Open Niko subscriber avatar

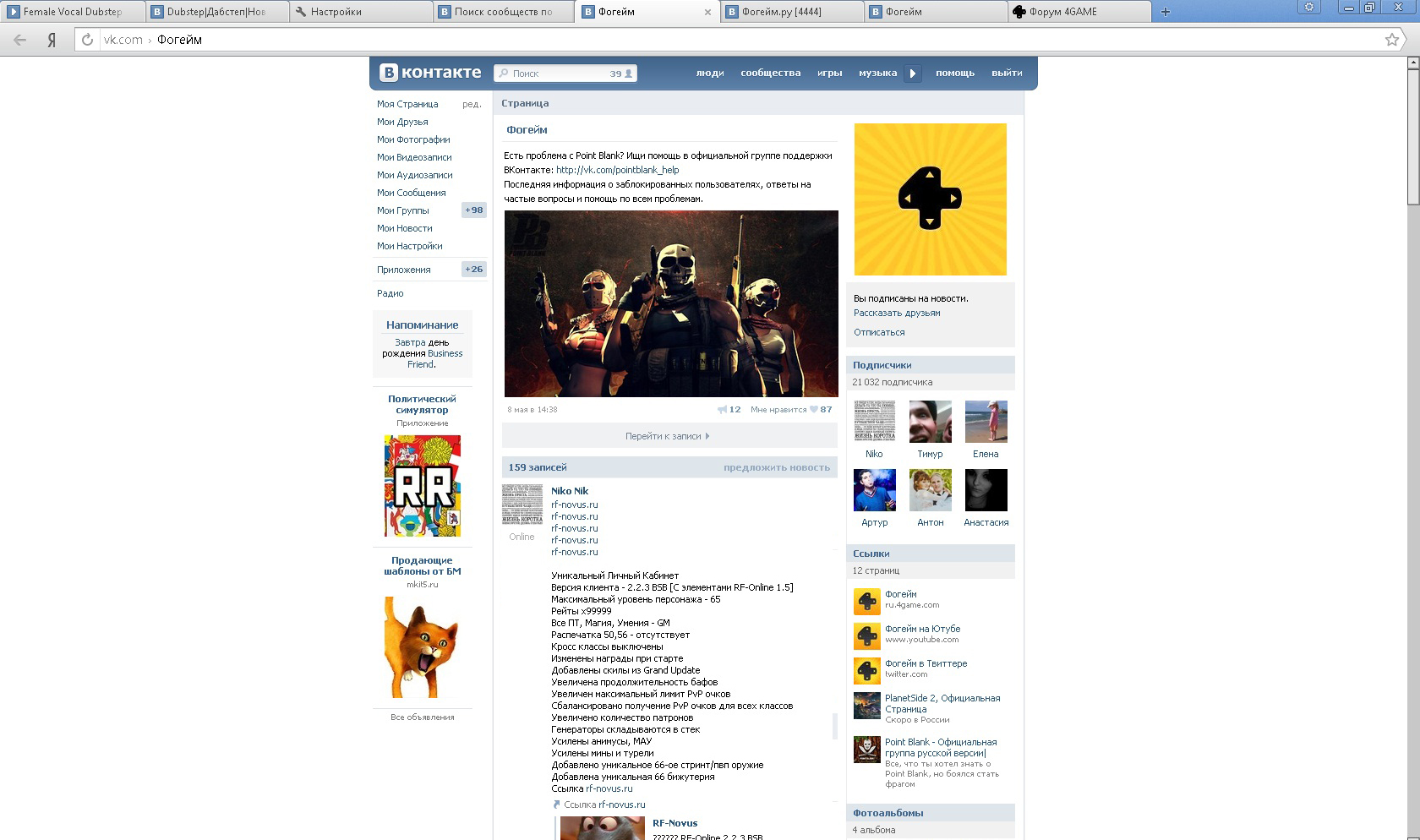pyautogui.click(x=874, y=422)
